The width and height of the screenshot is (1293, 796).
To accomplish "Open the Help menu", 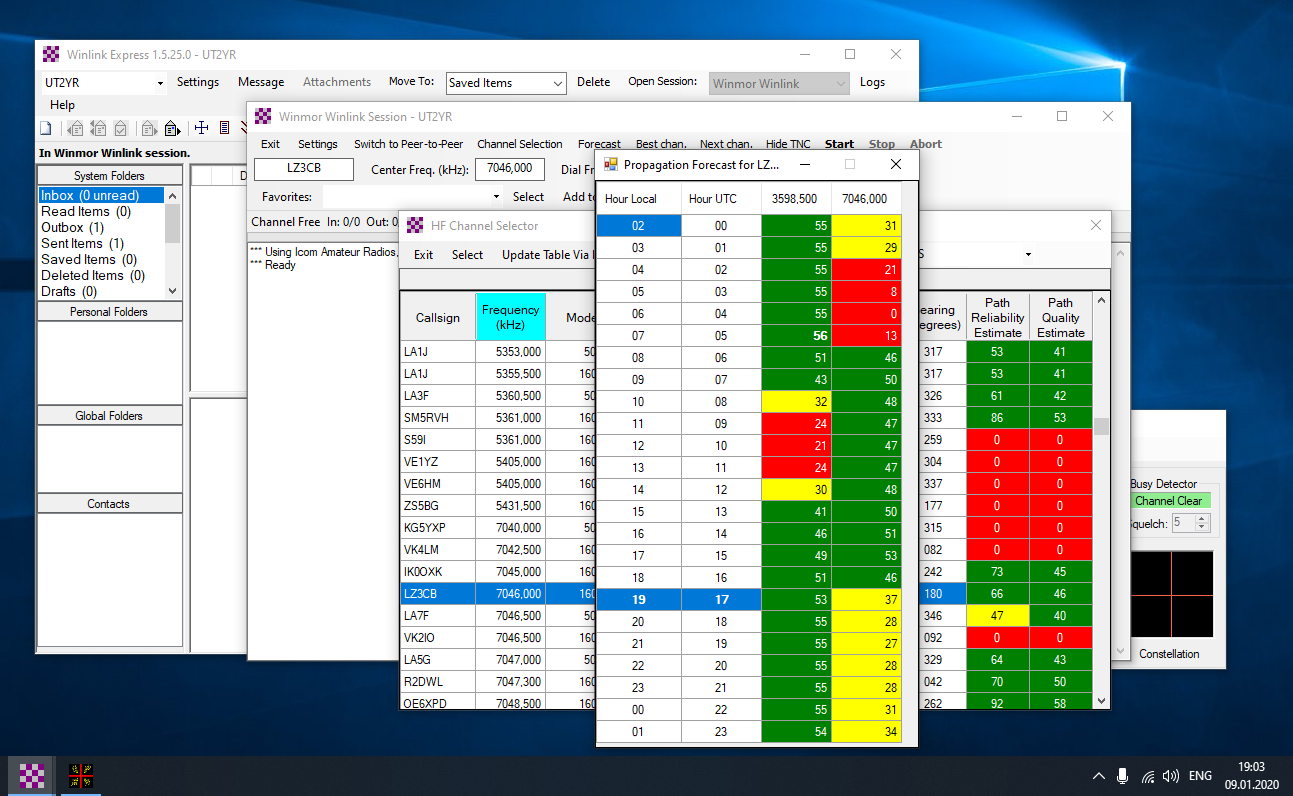I will point(62,105).
